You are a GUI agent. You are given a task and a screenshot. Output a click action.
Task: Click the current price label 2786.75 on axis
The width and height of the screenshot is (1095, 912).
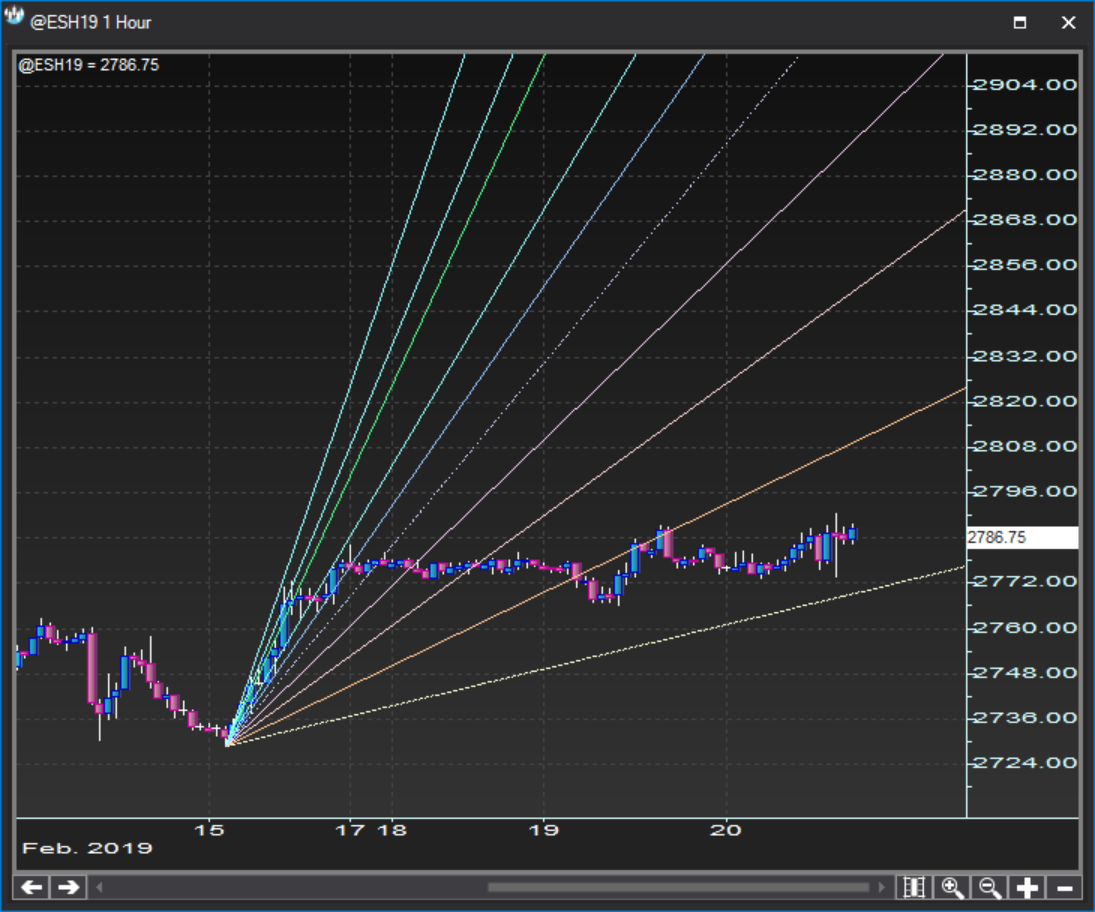pyautogui.click(x=1022, y=537)
